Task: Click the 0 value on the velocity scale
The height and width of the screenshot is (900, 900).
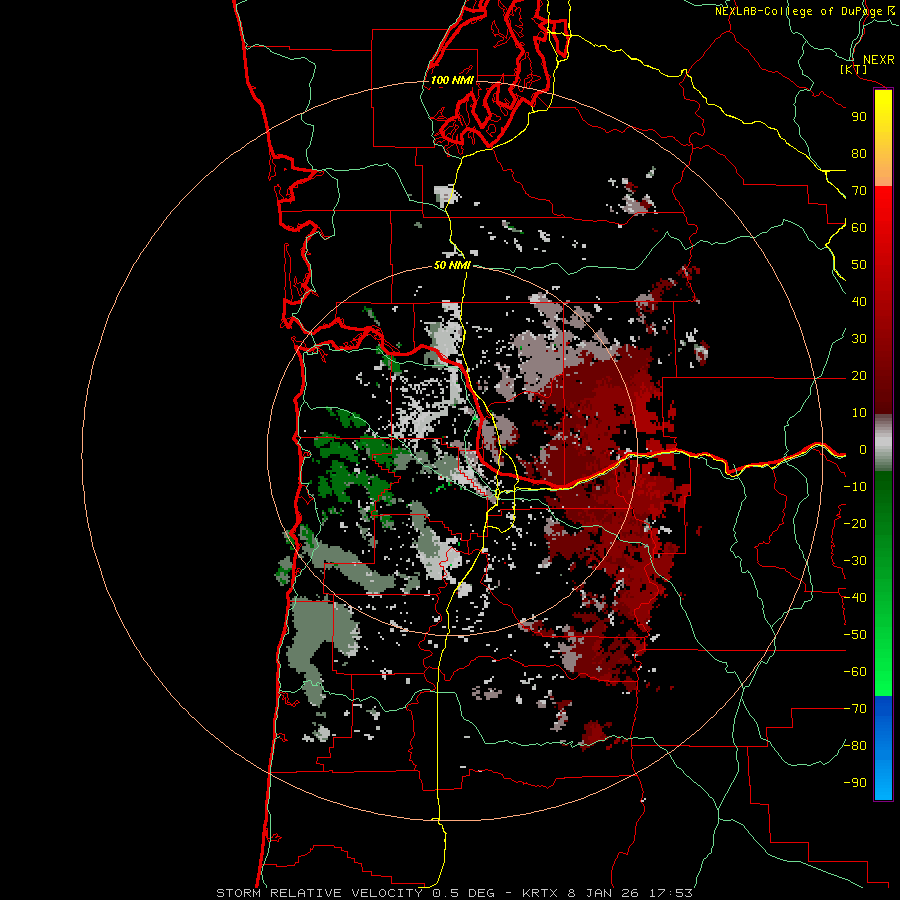Action: (863, 450)
